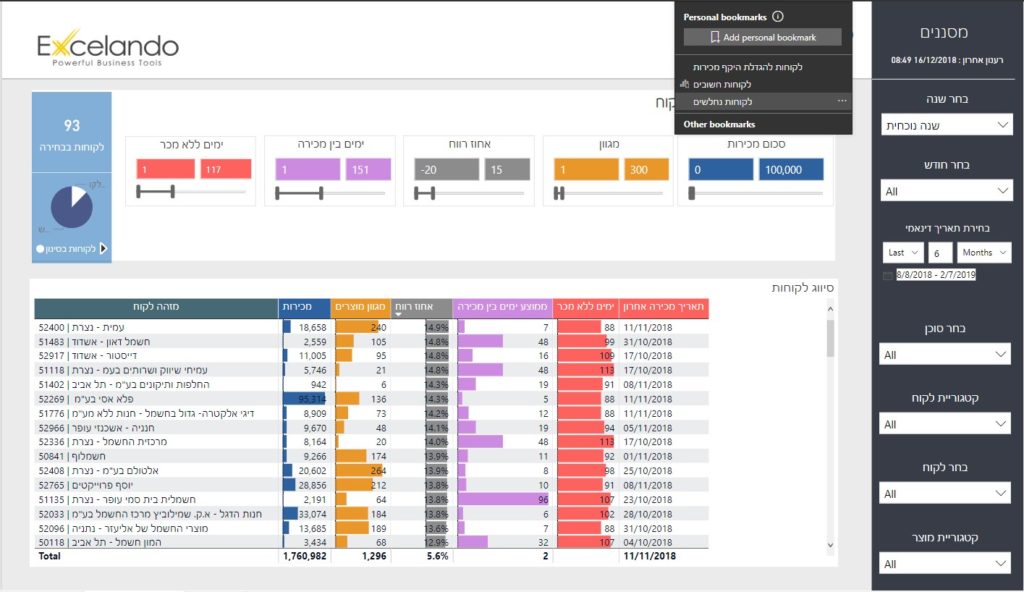
Task: Expand the בחר חודש month dropdown
Action: click(x=947, y=191)
